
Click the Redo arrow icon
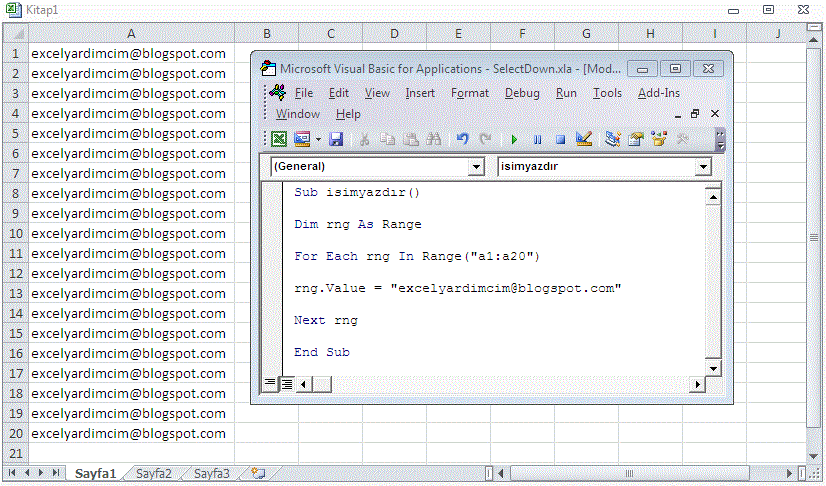[x=485, y=139]
